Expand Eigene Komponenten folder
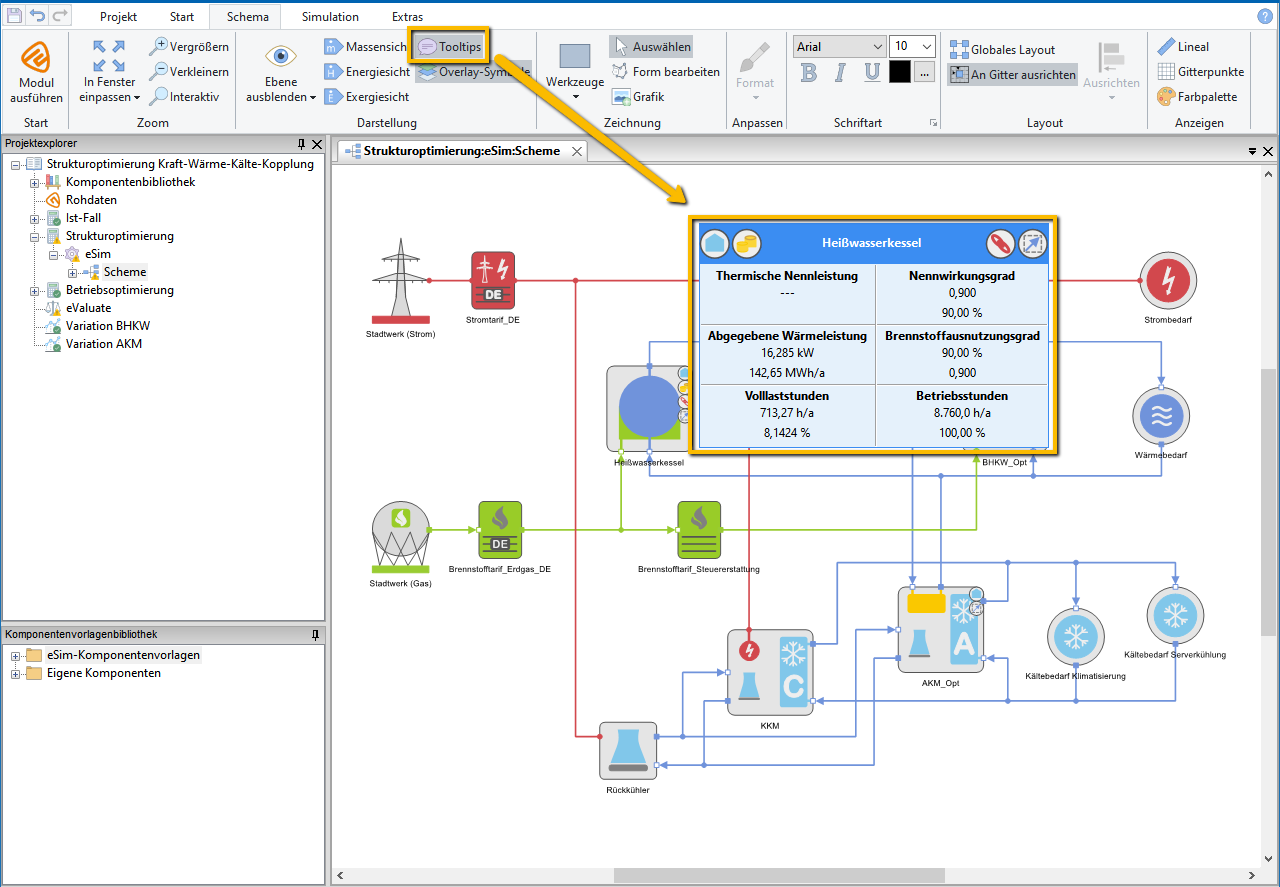This screenshot has height=887, width=1280. coord(16,674)
